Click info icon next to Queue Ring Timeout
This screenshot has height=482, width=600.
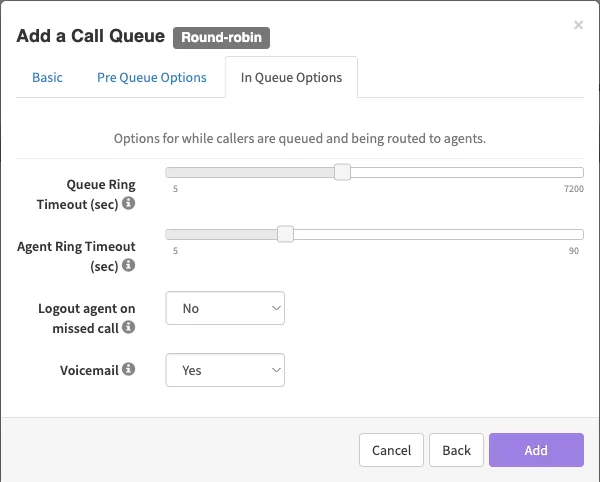(x=129, y=203)
